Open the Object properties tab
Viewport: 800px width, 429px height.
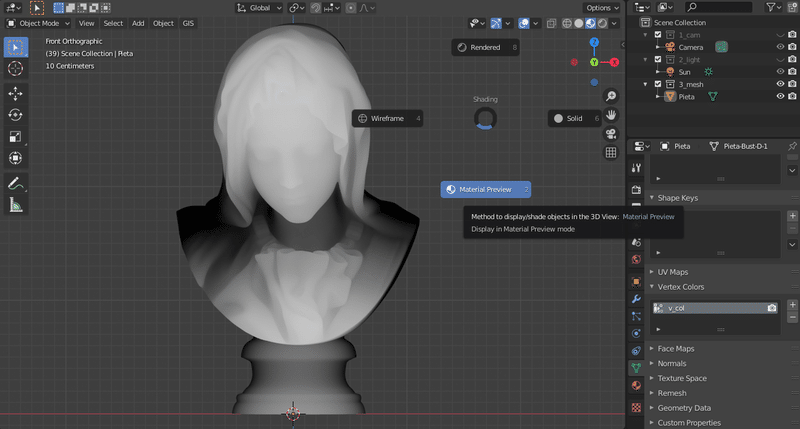pyautogui.click(x=636, y=281)
